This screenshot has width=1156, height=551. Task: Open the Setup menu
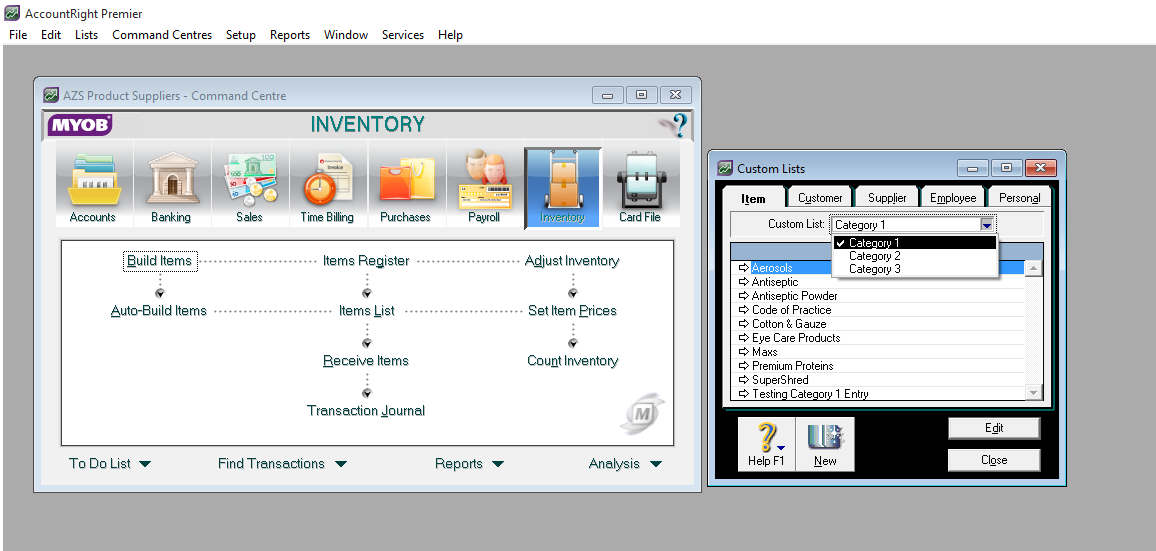tap(241, 35)
